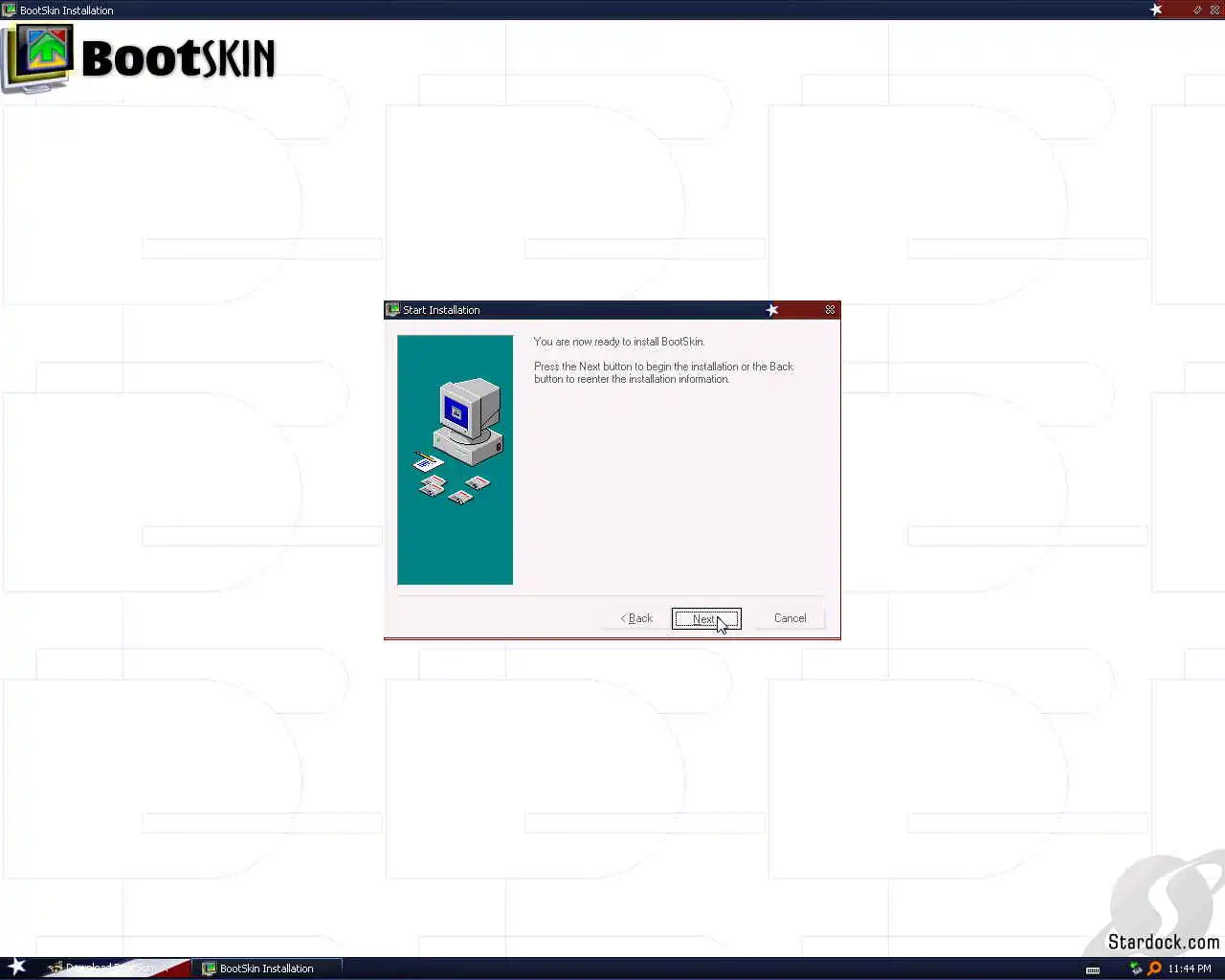Viewport: 1225px width, 980px height.
Task: Click 'You are now ready to install BootSkin.' text
Action: [x=619, y=342]
